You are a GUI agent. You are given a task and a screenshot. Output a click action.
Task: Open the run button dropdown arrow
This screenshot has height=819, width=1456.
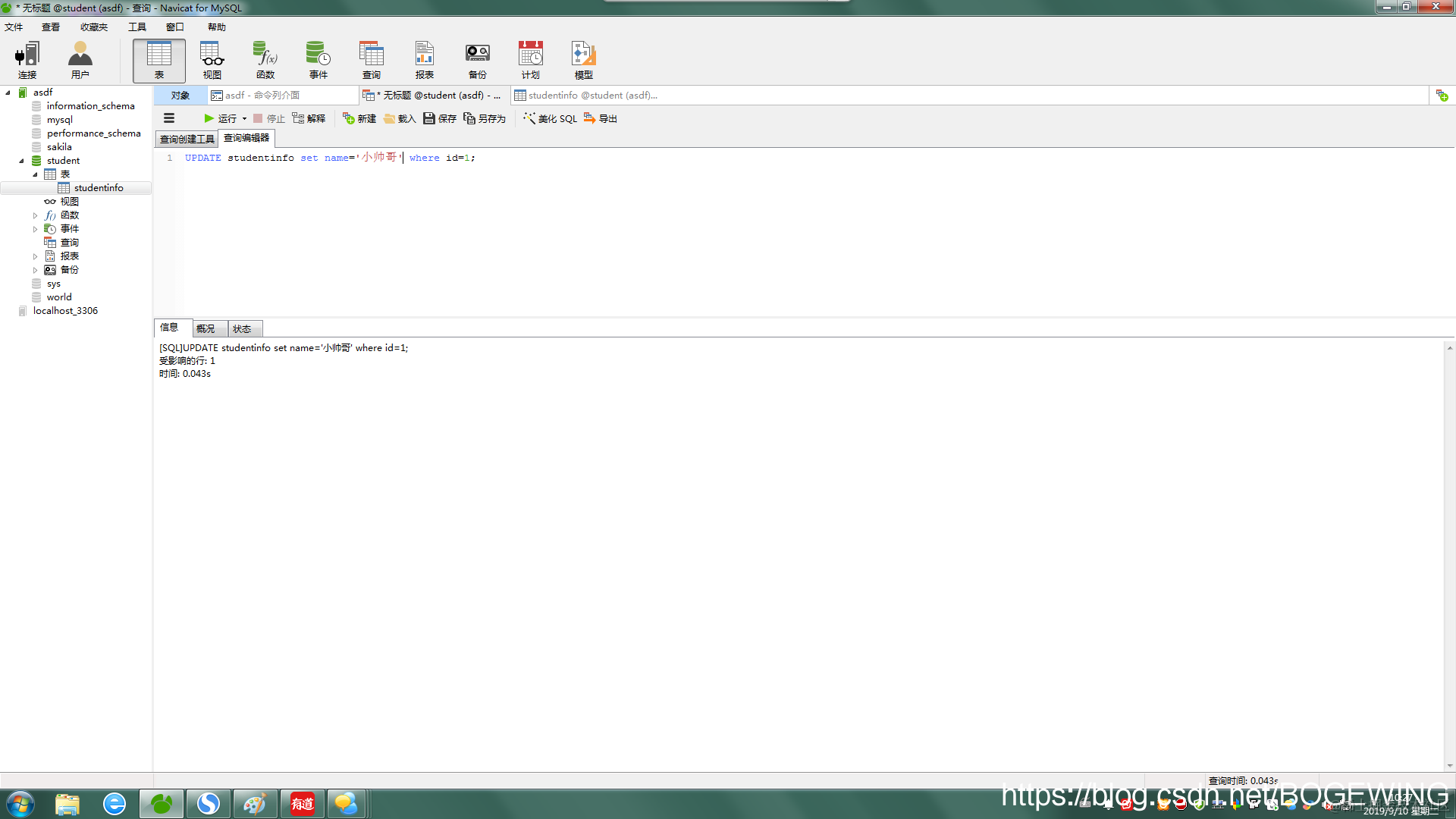(244, 118)
